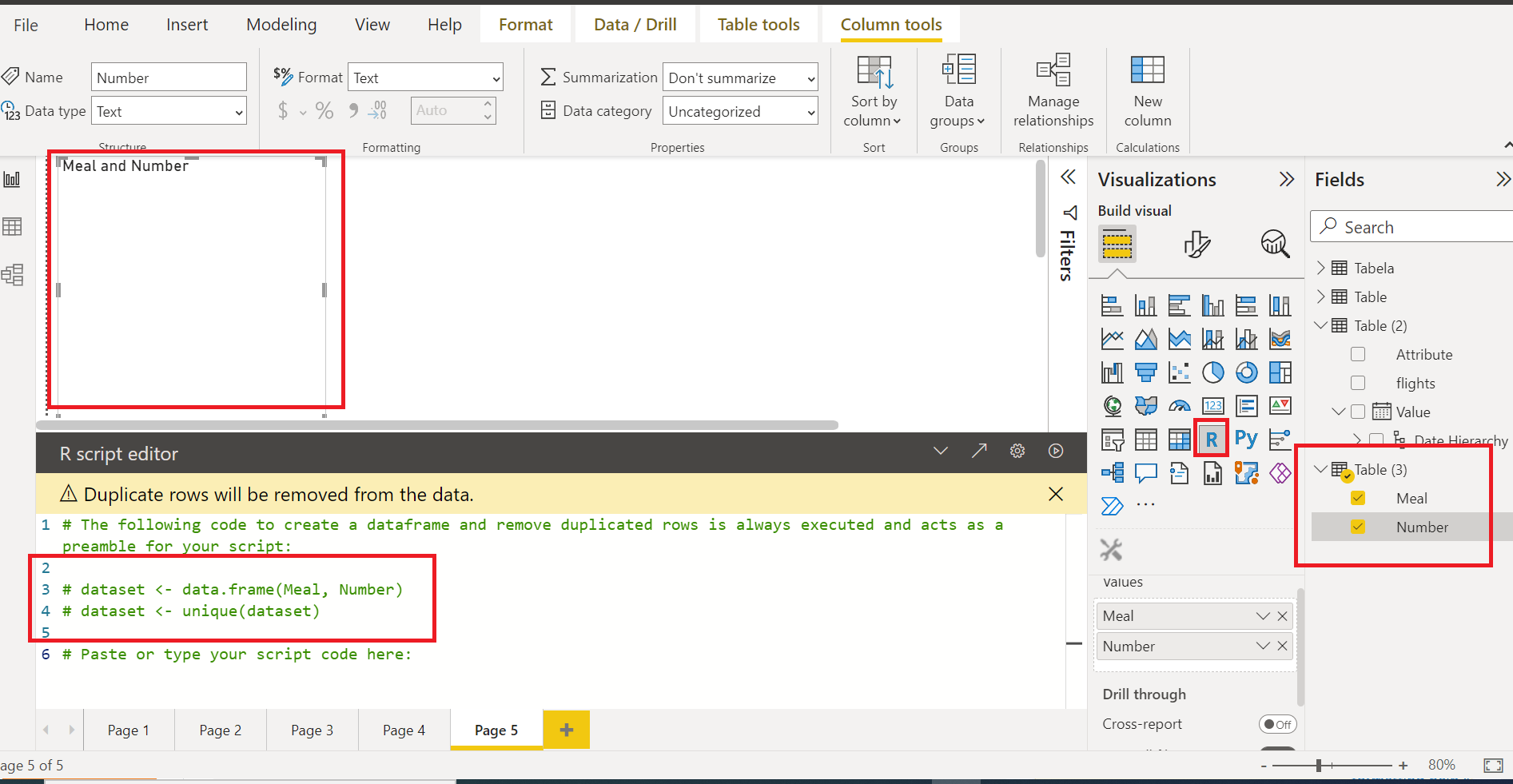Dismiss the duplicate rows warning

[1056, 494]
